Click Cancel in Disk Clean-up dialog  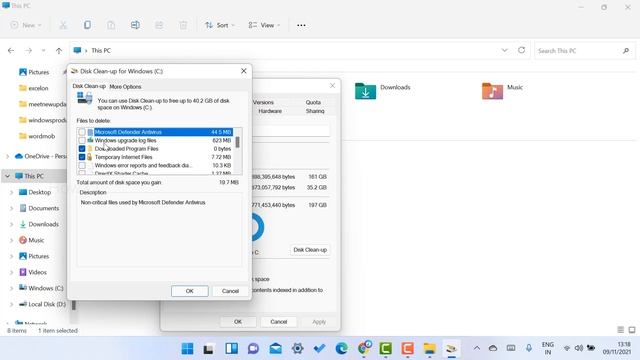[x=230, y=291]
